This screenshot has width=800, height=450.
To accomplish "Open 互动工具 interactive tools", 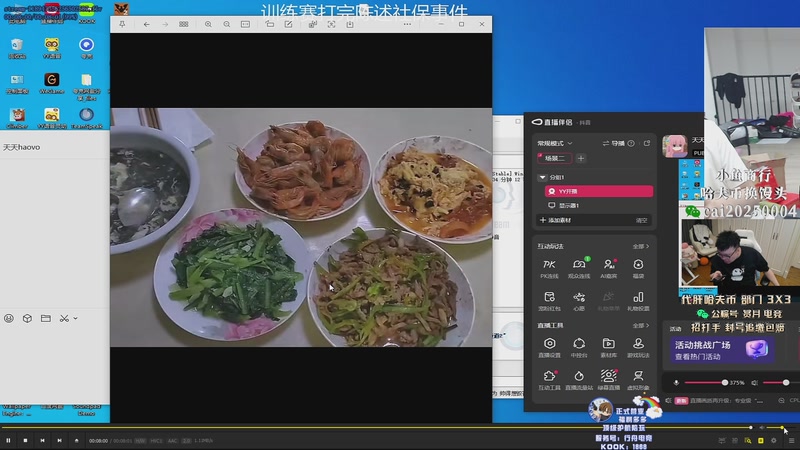I will click(x=549, y=380).
